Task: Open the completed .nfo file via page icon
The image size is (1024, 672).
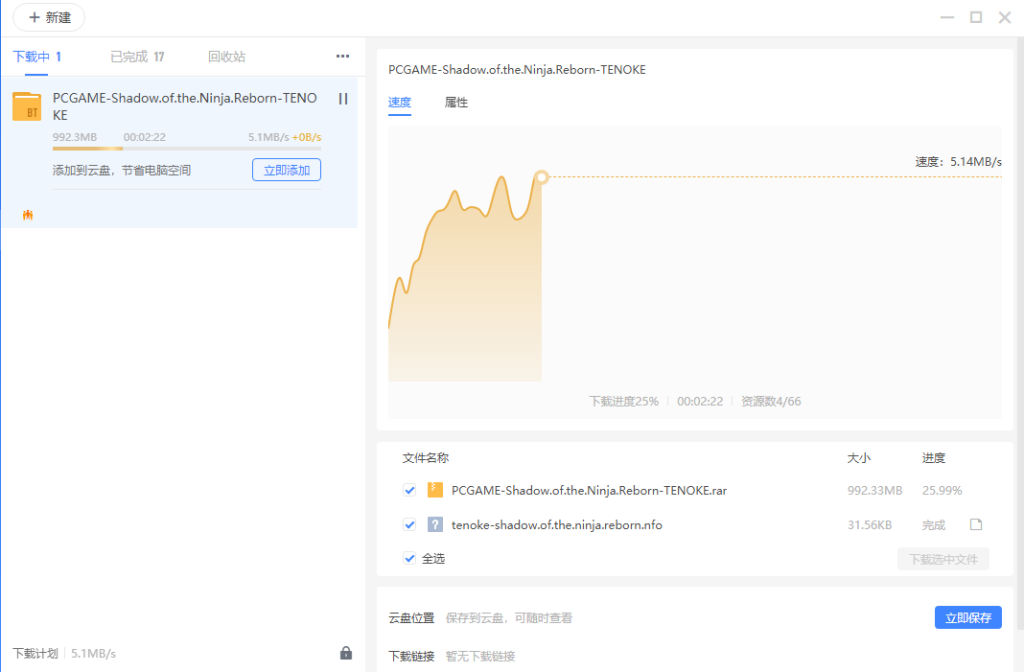Action: coord(976,524)
